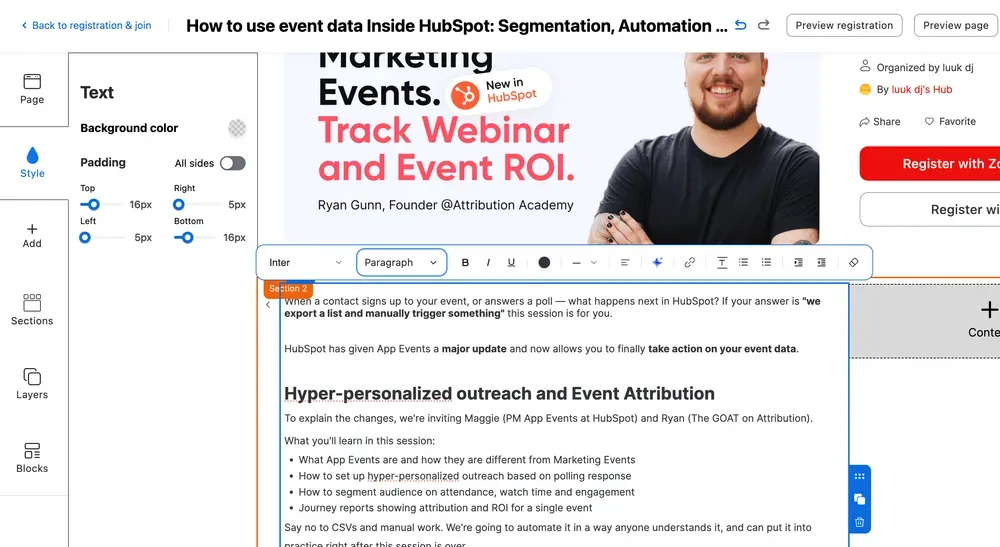Mark event as Favorite
Screen dimensions: 1000x547
[950, 122]
